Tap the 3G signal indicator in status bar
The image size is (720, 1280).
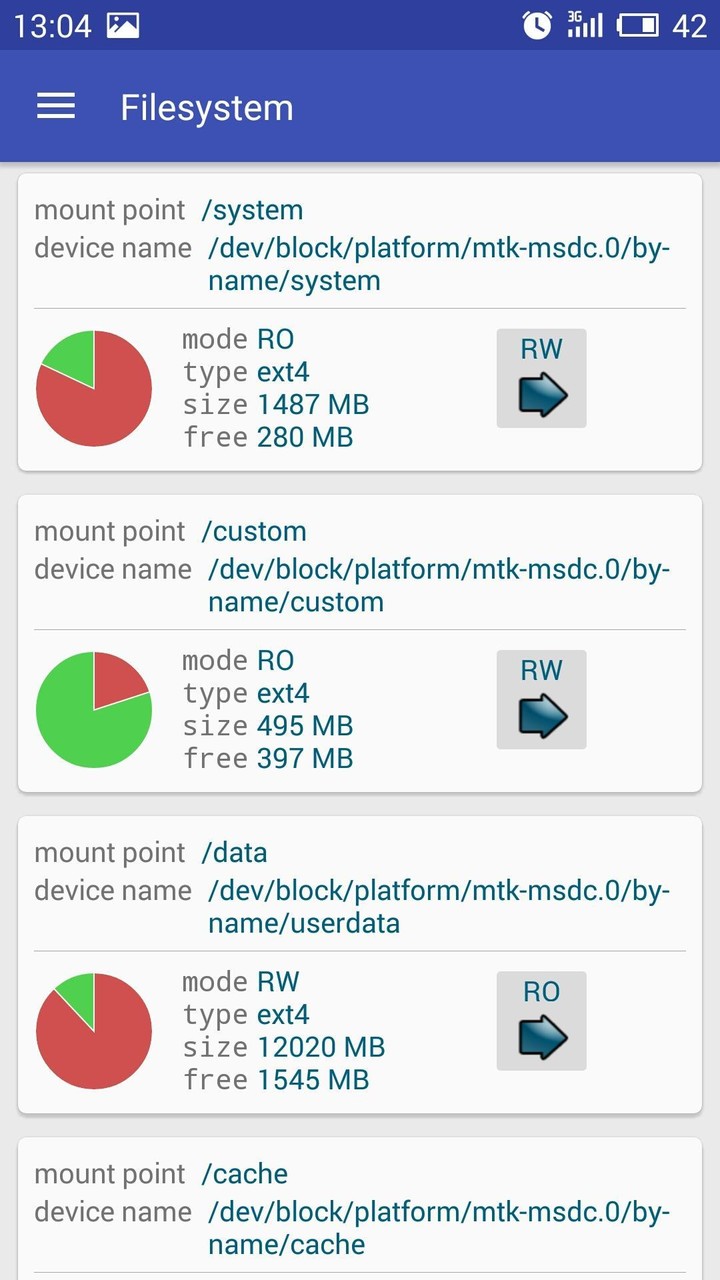tap(584, 26)
